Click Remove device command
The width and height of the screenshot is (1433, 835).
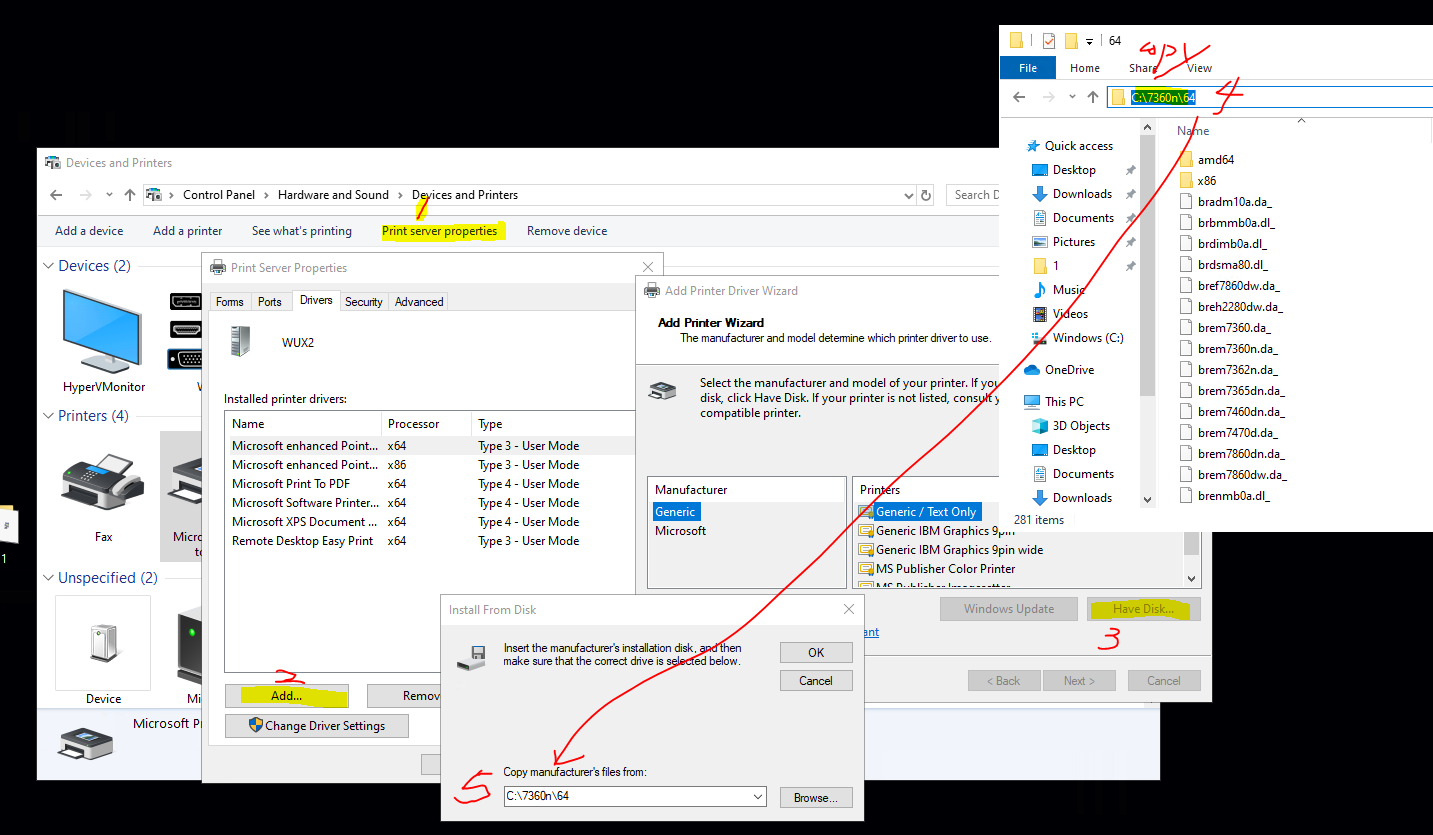point(567,231)
